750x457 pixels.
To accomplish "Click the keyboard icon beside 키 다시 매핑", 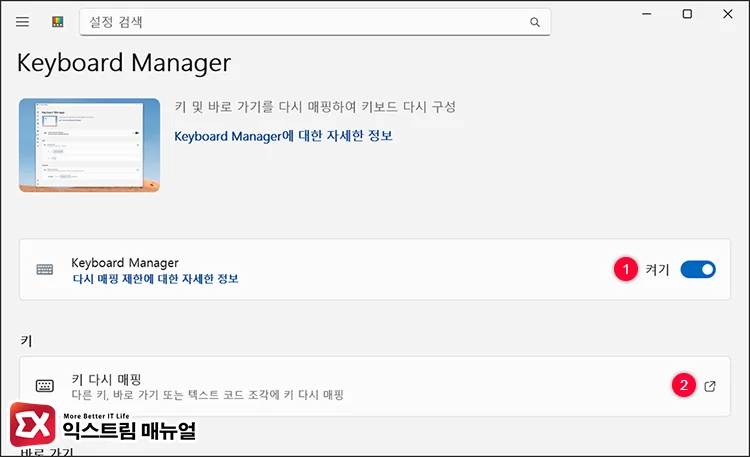I will click(45, 386).
